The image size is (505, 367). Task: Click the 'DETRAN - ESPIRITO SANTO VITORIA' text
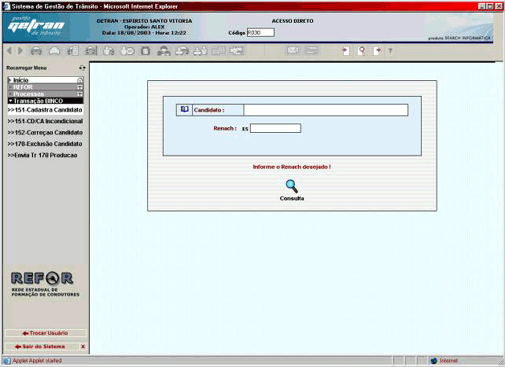tap(144, 21)
